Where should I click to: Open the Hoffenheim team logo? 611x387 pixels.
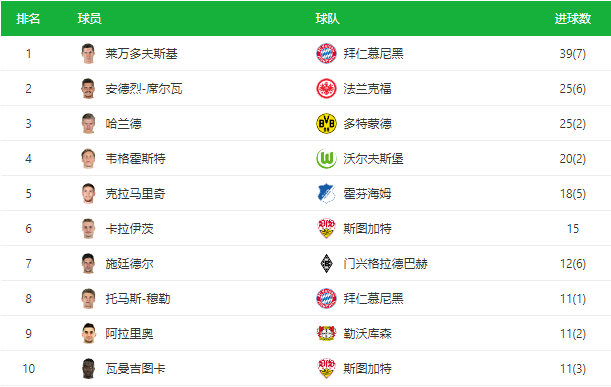coord(326,194)
